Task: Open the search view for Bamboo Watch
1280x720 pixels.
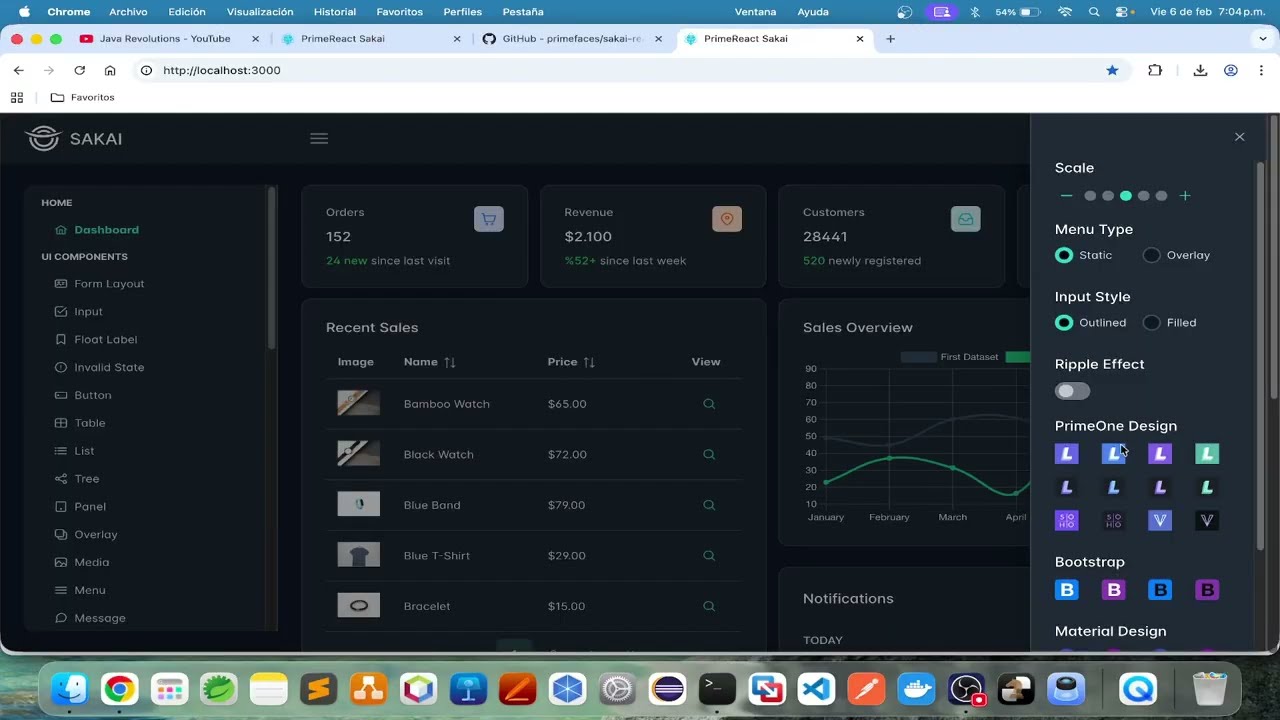Action: tap(709, 404)
